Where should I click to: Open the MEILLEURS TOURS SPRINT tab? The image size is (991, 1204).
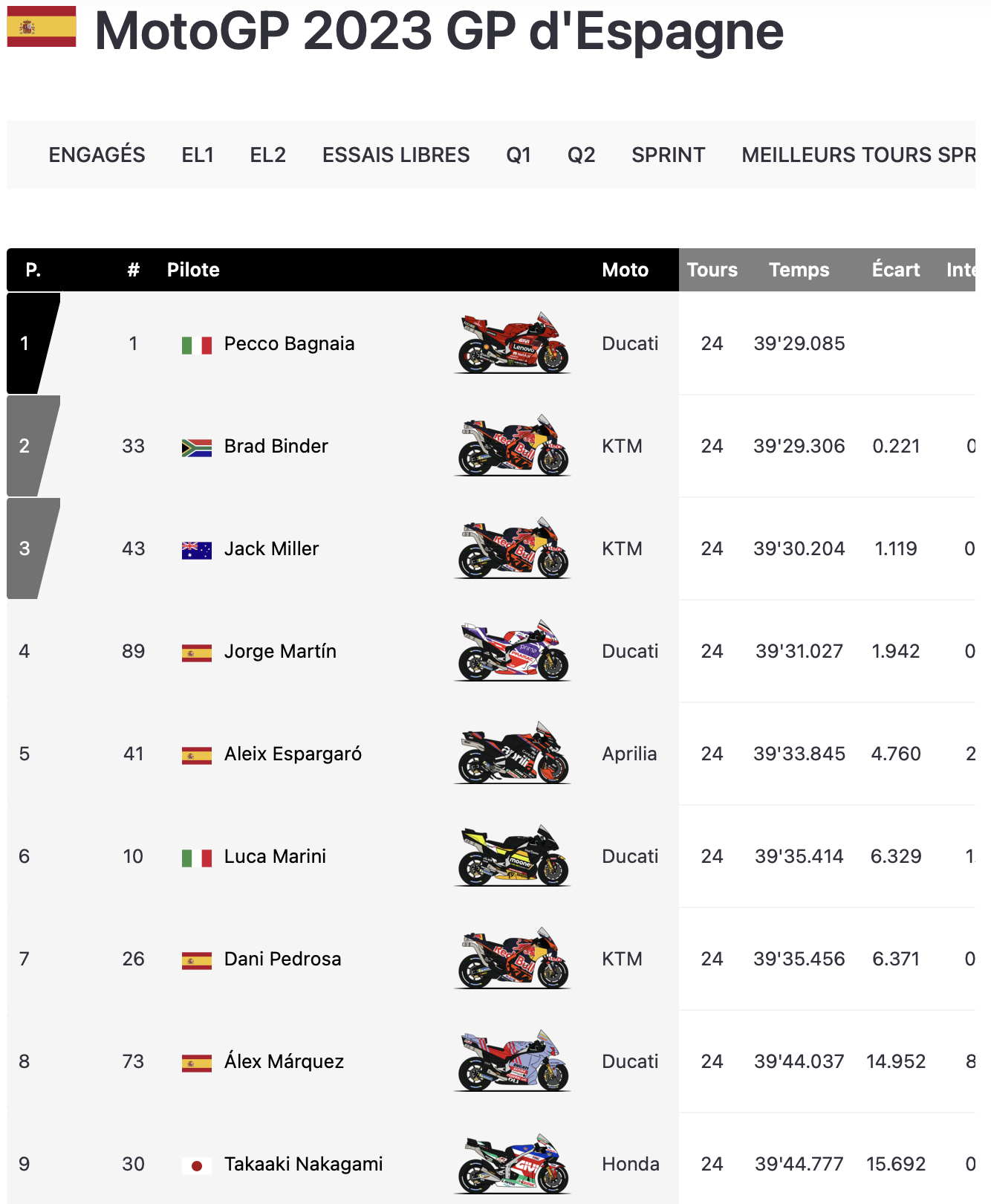point(857,155)
